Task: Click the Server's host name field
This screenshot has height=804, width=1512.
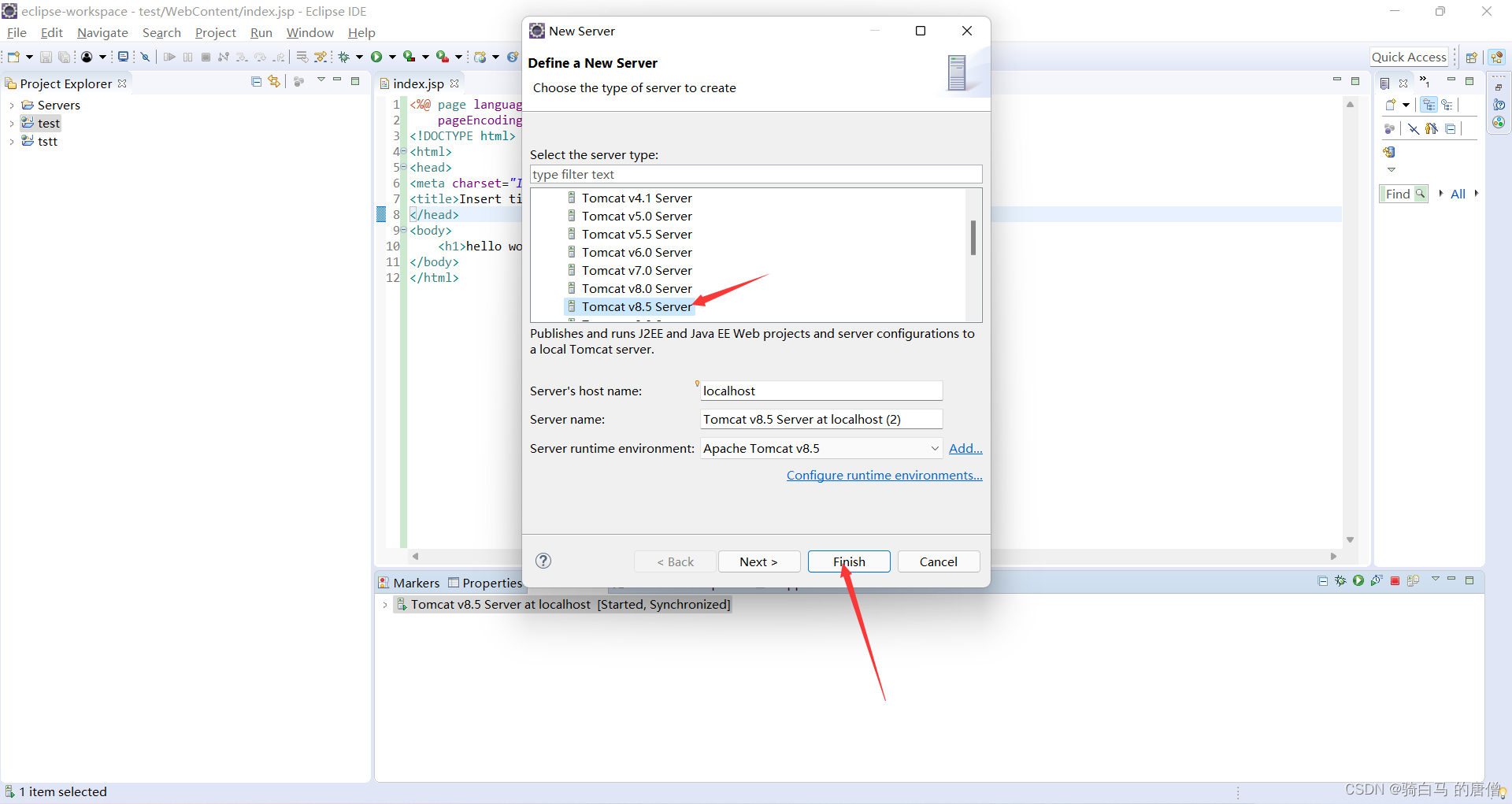Action: click(x=821, y=391)
